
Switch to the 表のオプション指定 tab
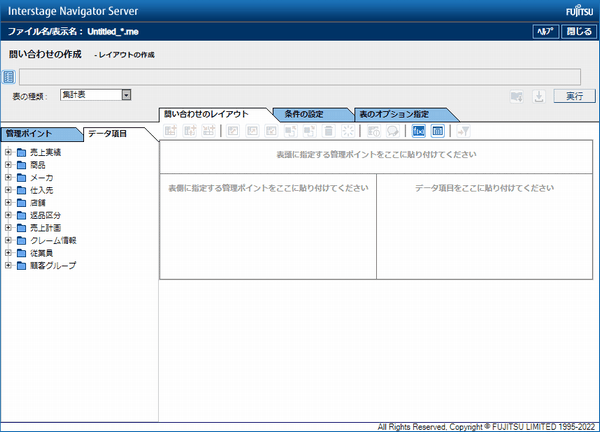(404, 114)
